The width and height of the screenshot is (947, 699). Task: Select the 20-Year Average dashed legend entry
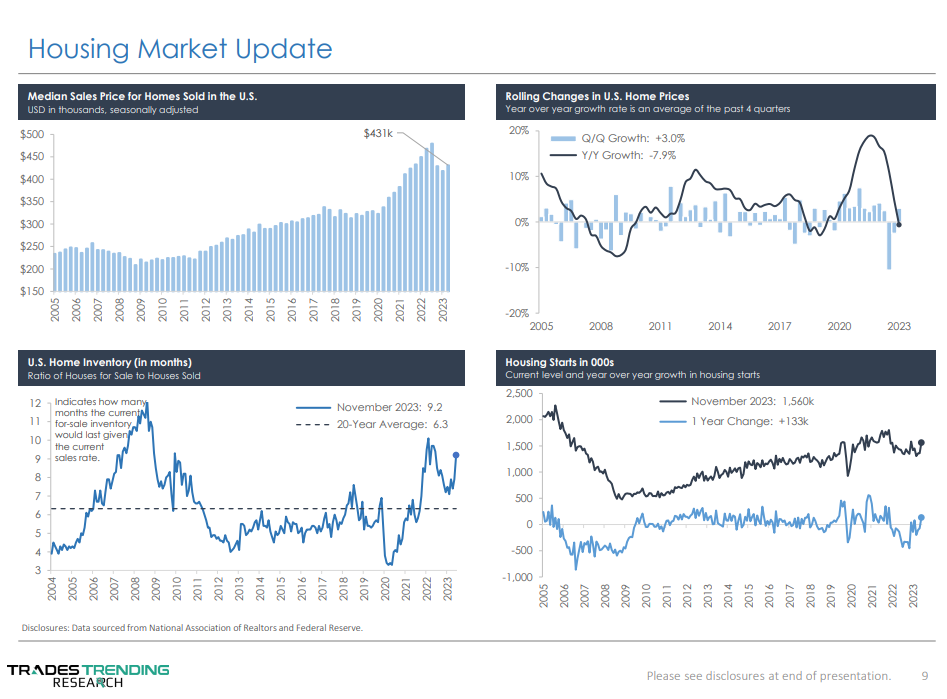[x=370, y=425]
